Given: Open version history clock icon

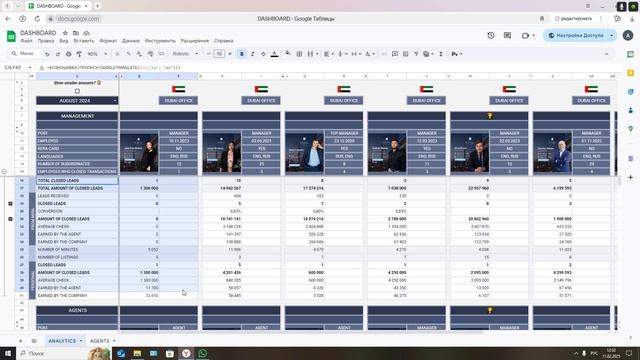Looking at the screenshot, I should [491, 36].
